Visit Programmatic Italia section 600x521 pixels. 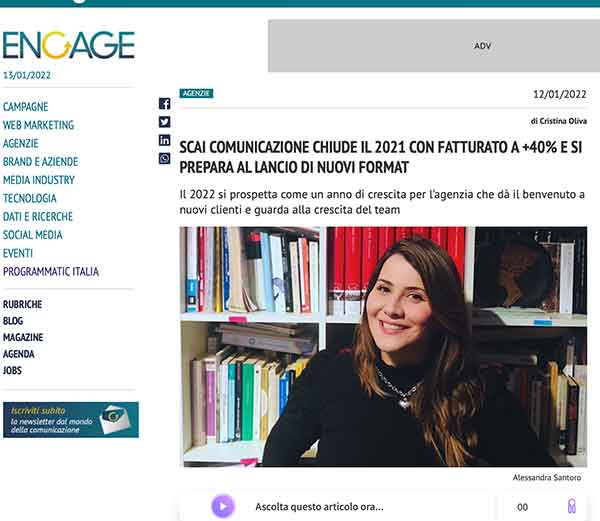pos(51,271)
